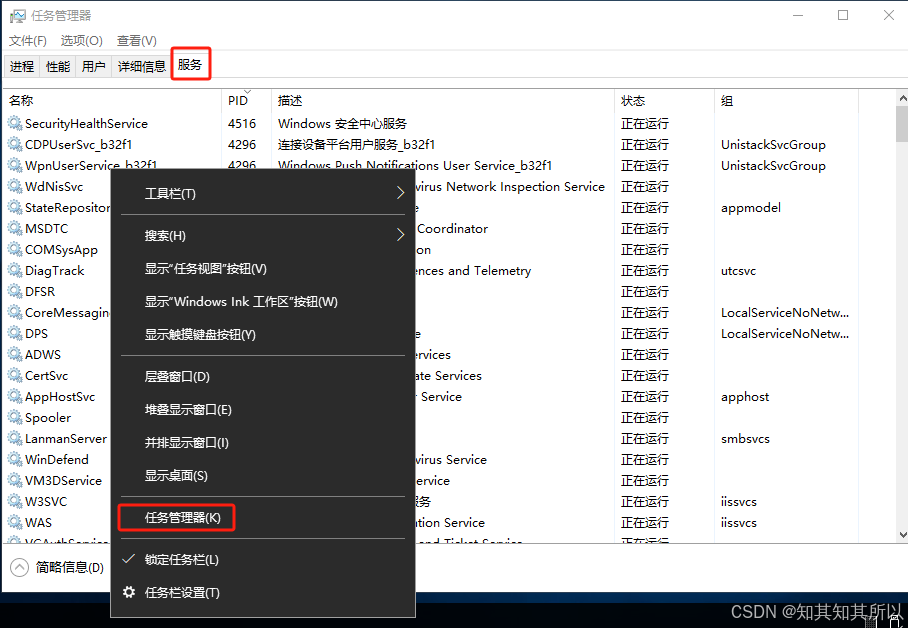Toggle 显示触摸键盘按钮(Y) option
Image resolution: width=908 pixels, height=628 pixels.
pos(262,335)
